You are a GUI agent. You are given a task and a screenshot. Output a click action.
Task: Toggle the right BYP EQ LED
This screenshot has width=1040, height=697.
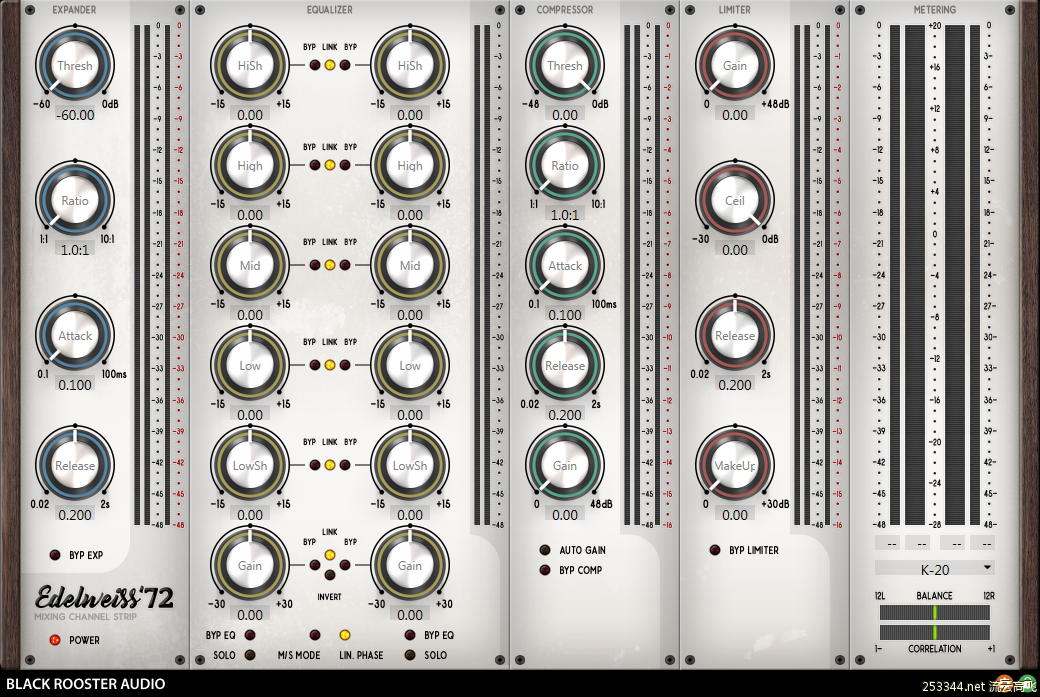410,635
